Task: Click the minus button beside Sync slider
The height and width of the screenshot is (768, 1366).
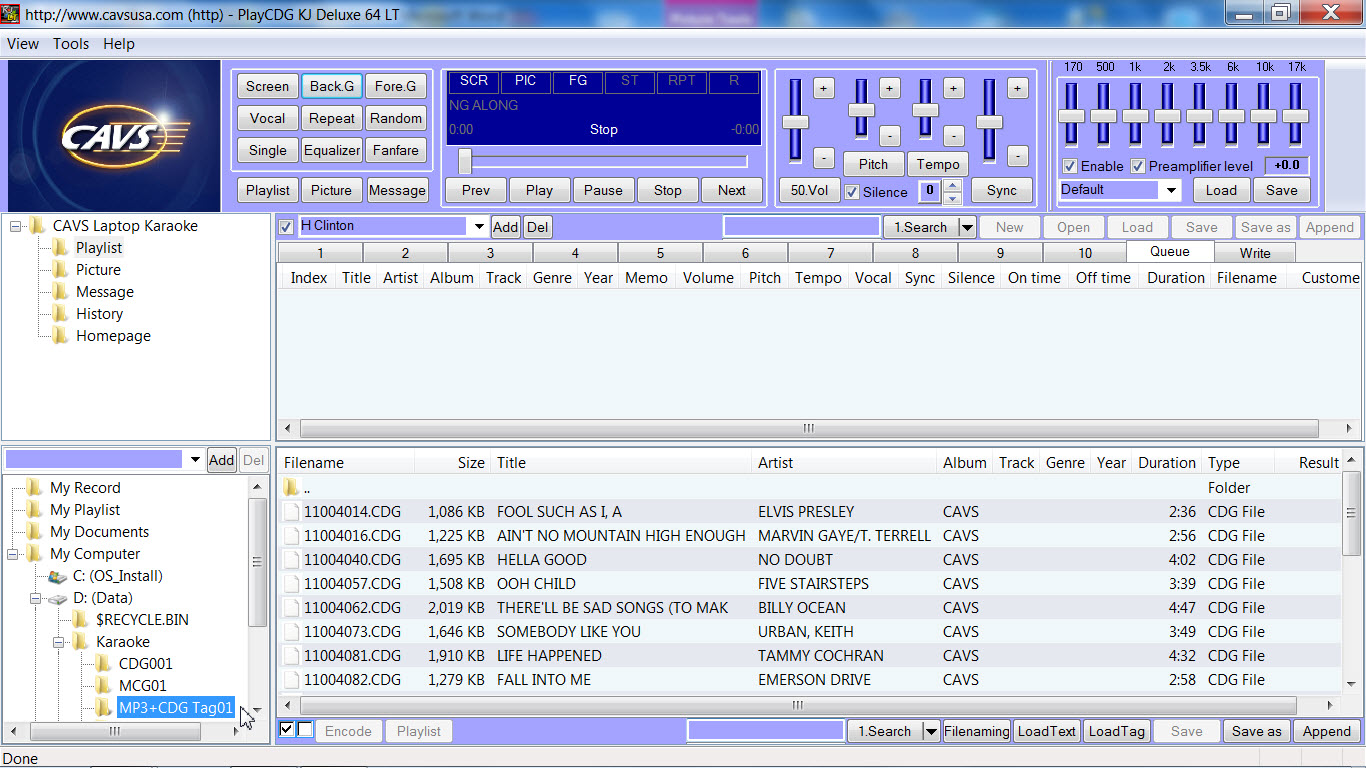Action: point(1017,156)
